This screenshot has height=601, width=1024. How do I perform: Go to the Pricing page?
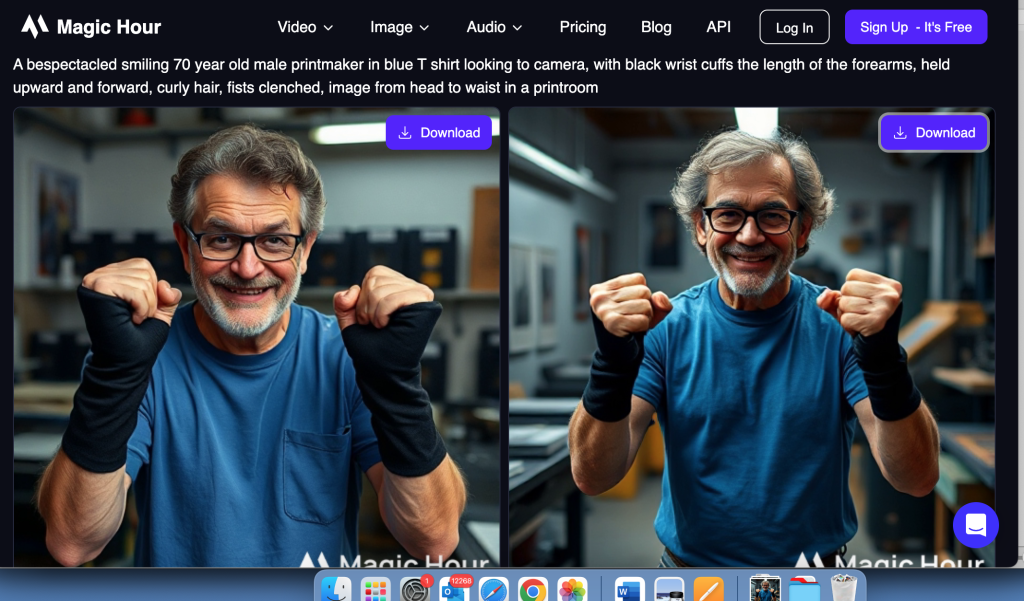click(x=582, y=27)
